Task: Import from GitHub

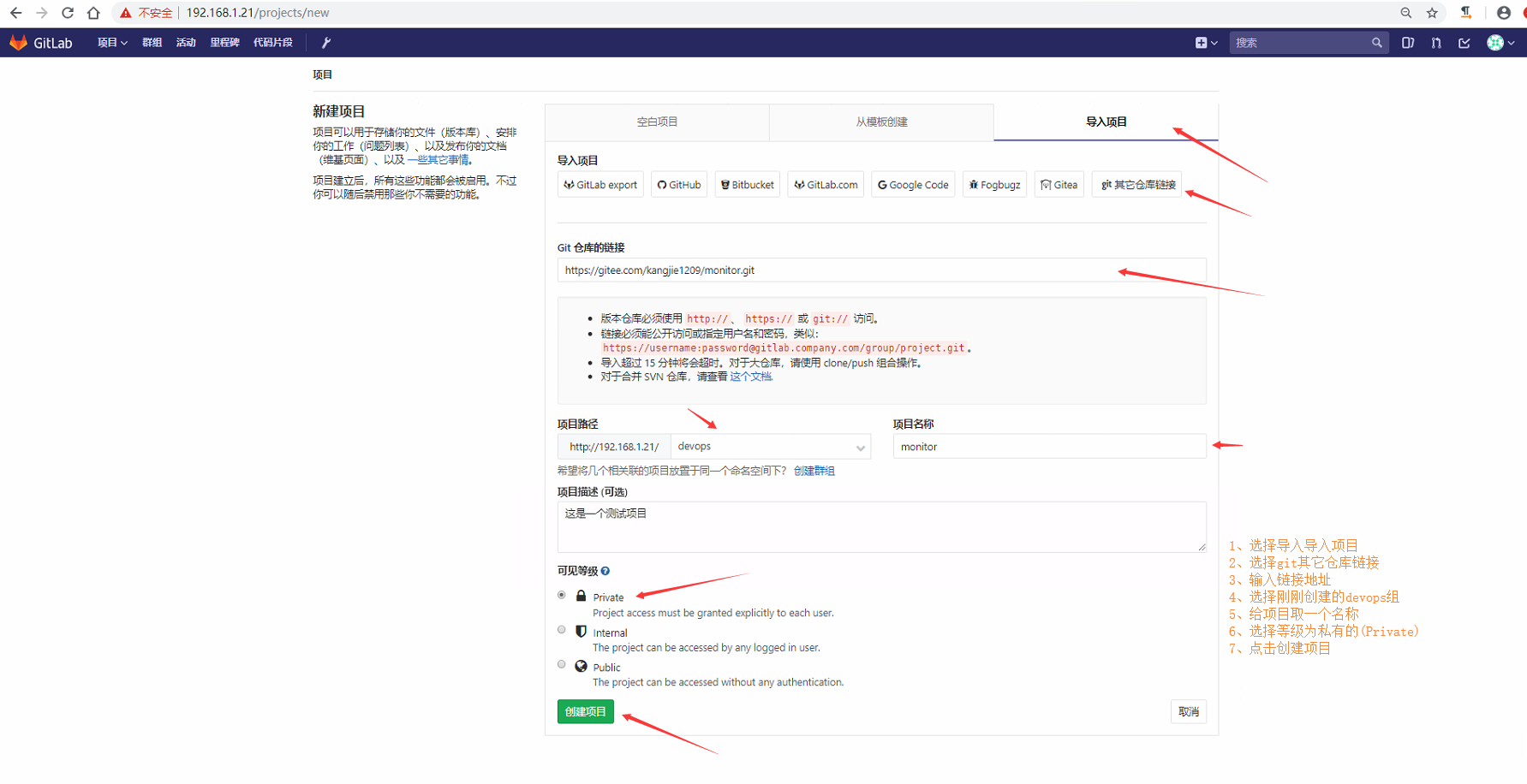Action: [x=679, y=185]
